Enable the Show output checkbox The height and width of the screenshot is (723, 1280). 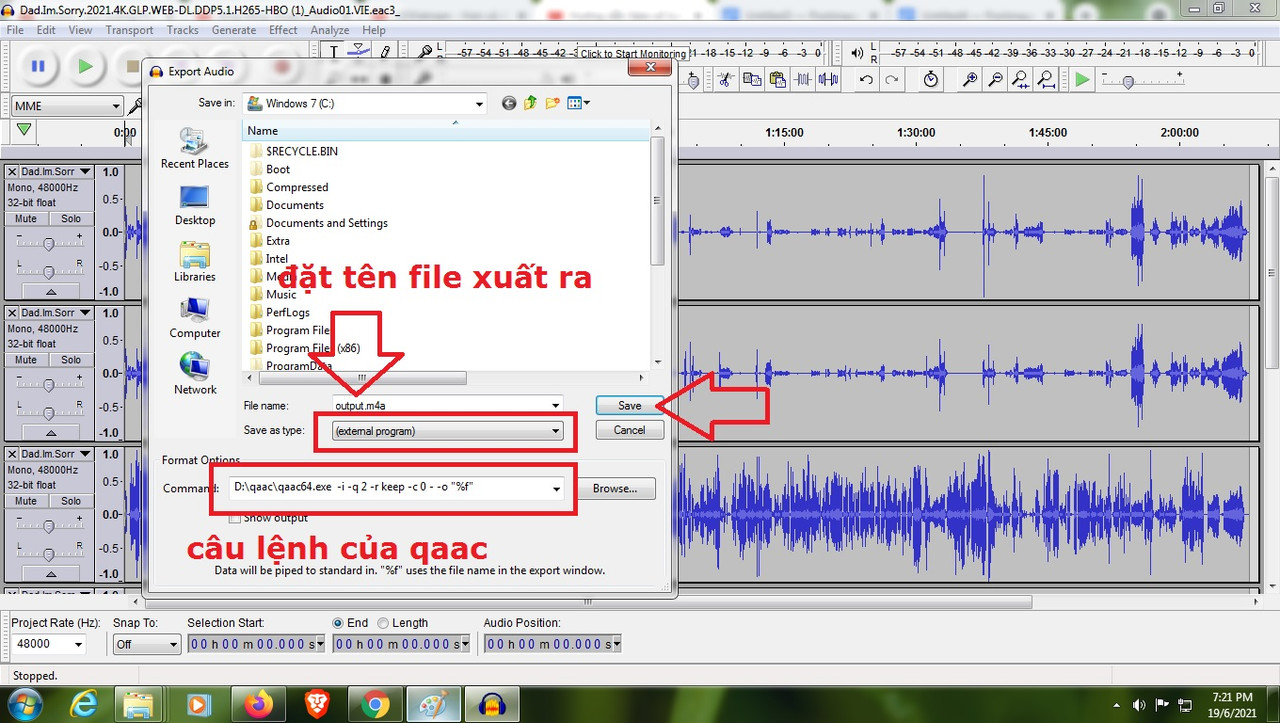[x=235, y=518]
